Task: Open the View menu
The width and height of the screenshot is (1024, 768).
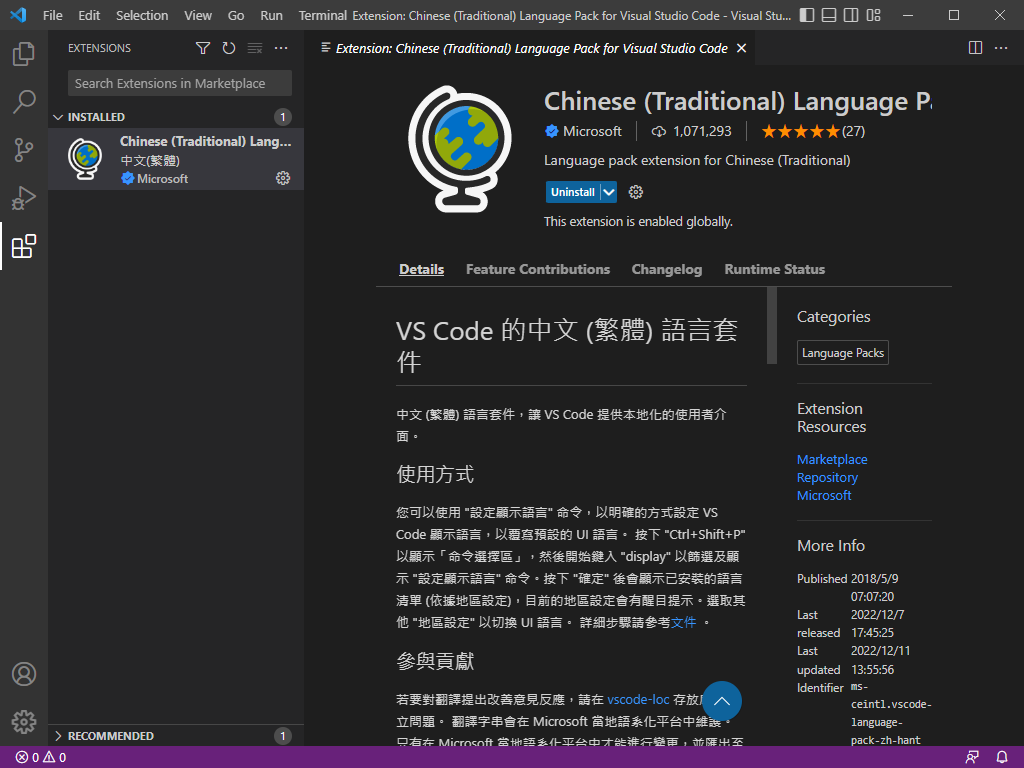Action: point(197,15)
